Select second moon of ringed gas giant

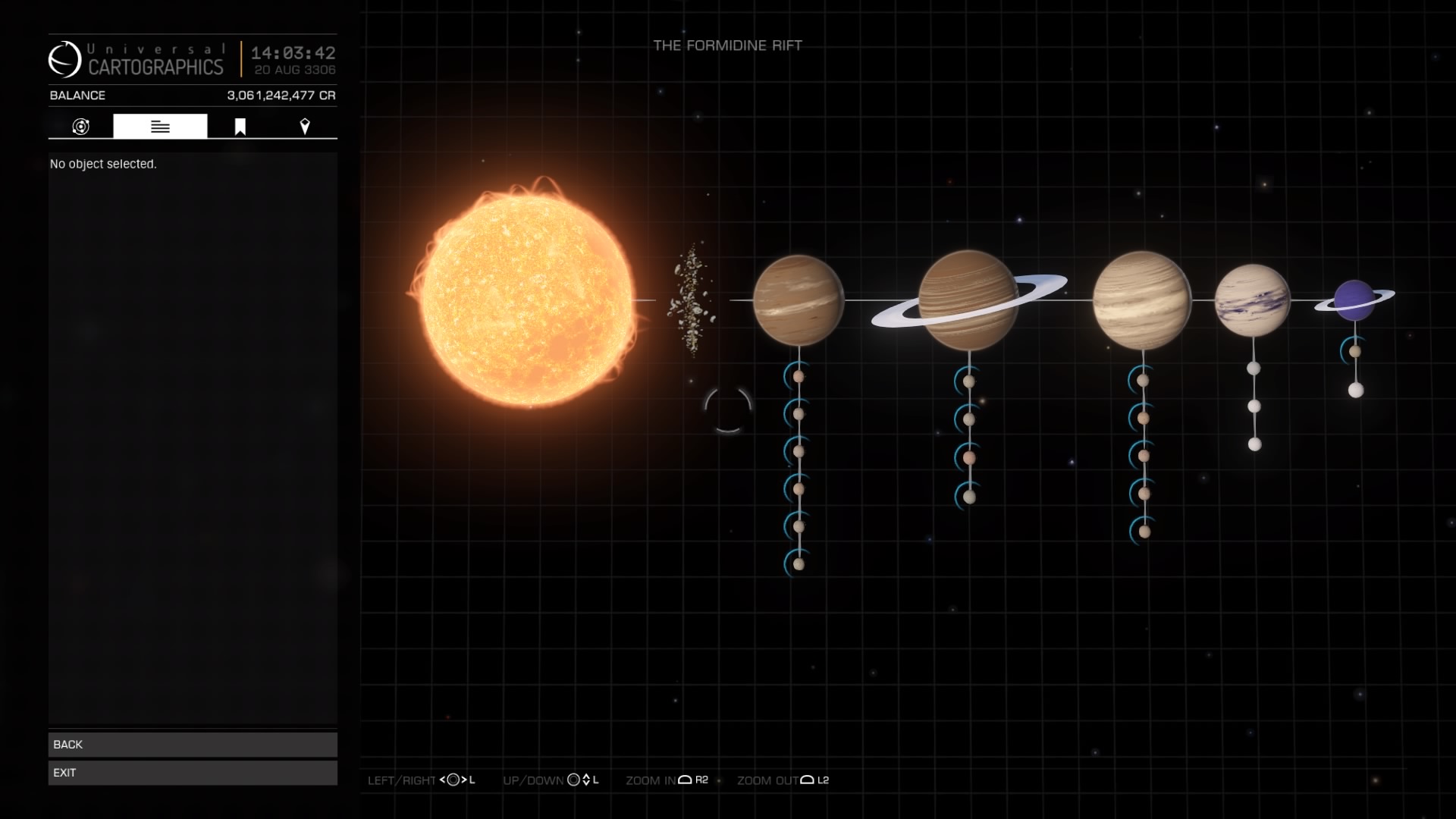tap(968, 419)
